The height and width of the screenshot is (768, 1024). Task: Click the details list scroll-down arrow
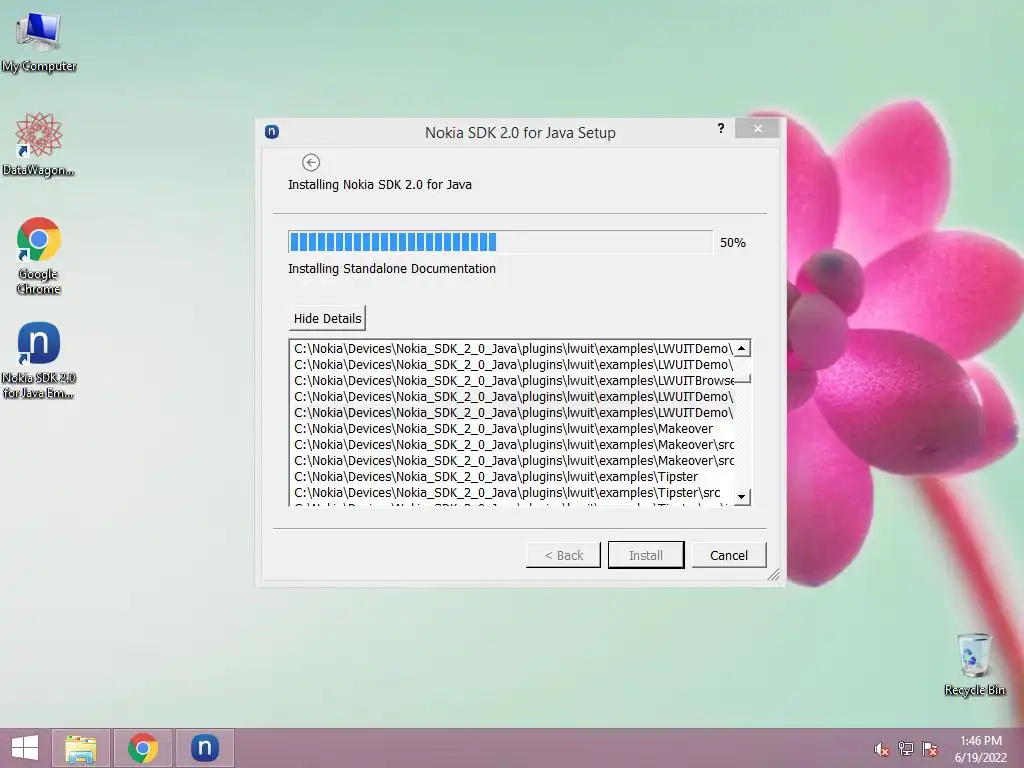(742, 497)
